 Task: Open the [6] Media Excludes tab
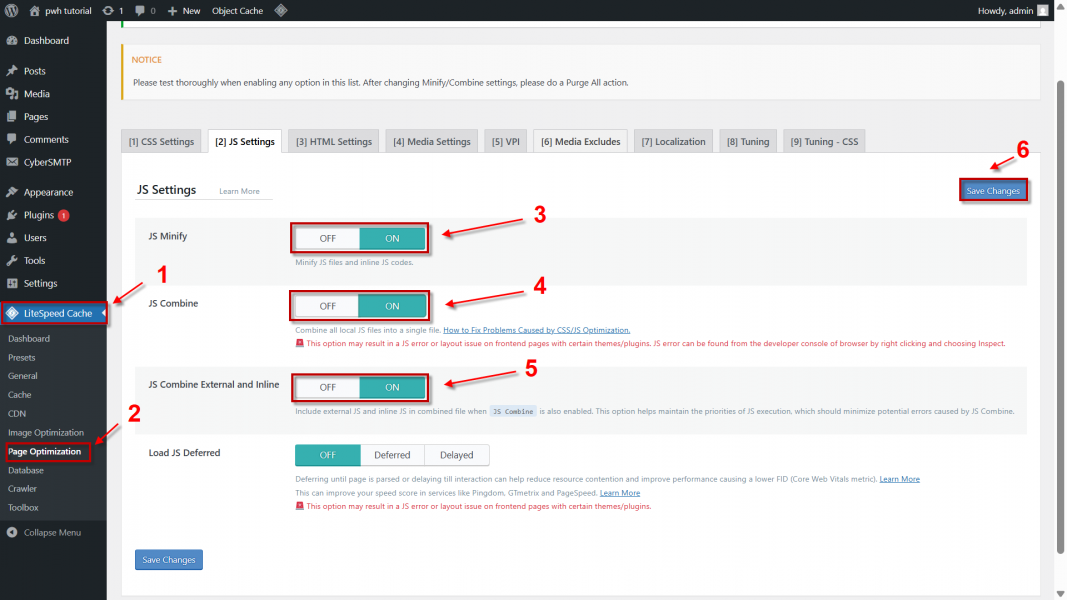click(580, 141)
